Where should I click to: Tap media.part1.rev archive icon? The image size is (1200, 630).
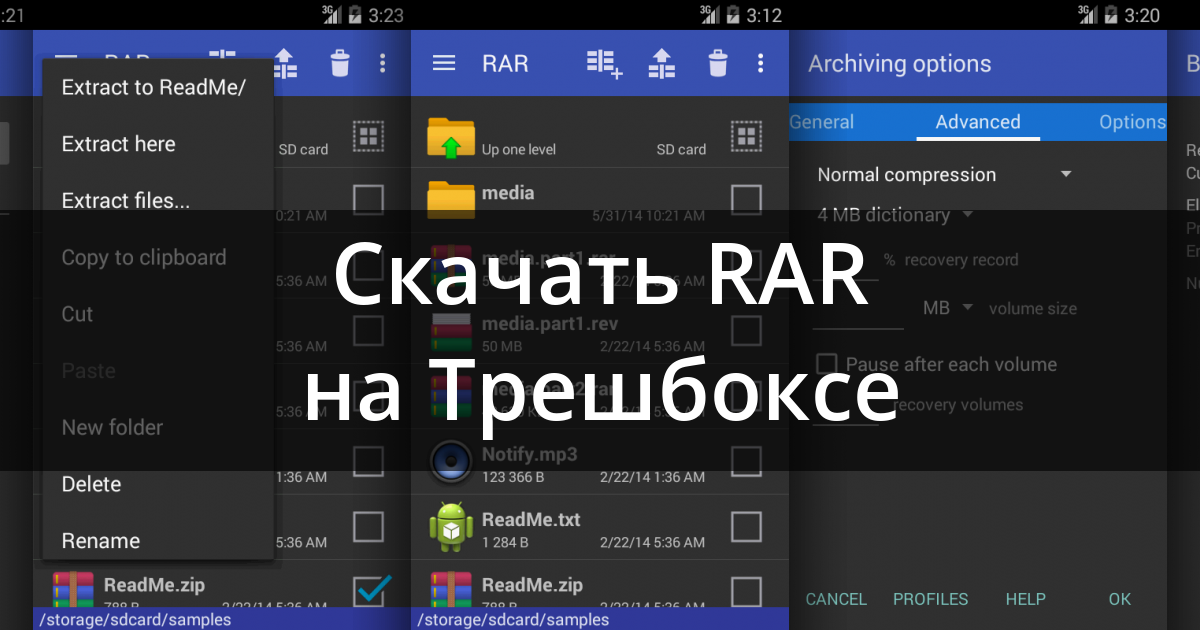pyautogui.click(x=451, y=330)
